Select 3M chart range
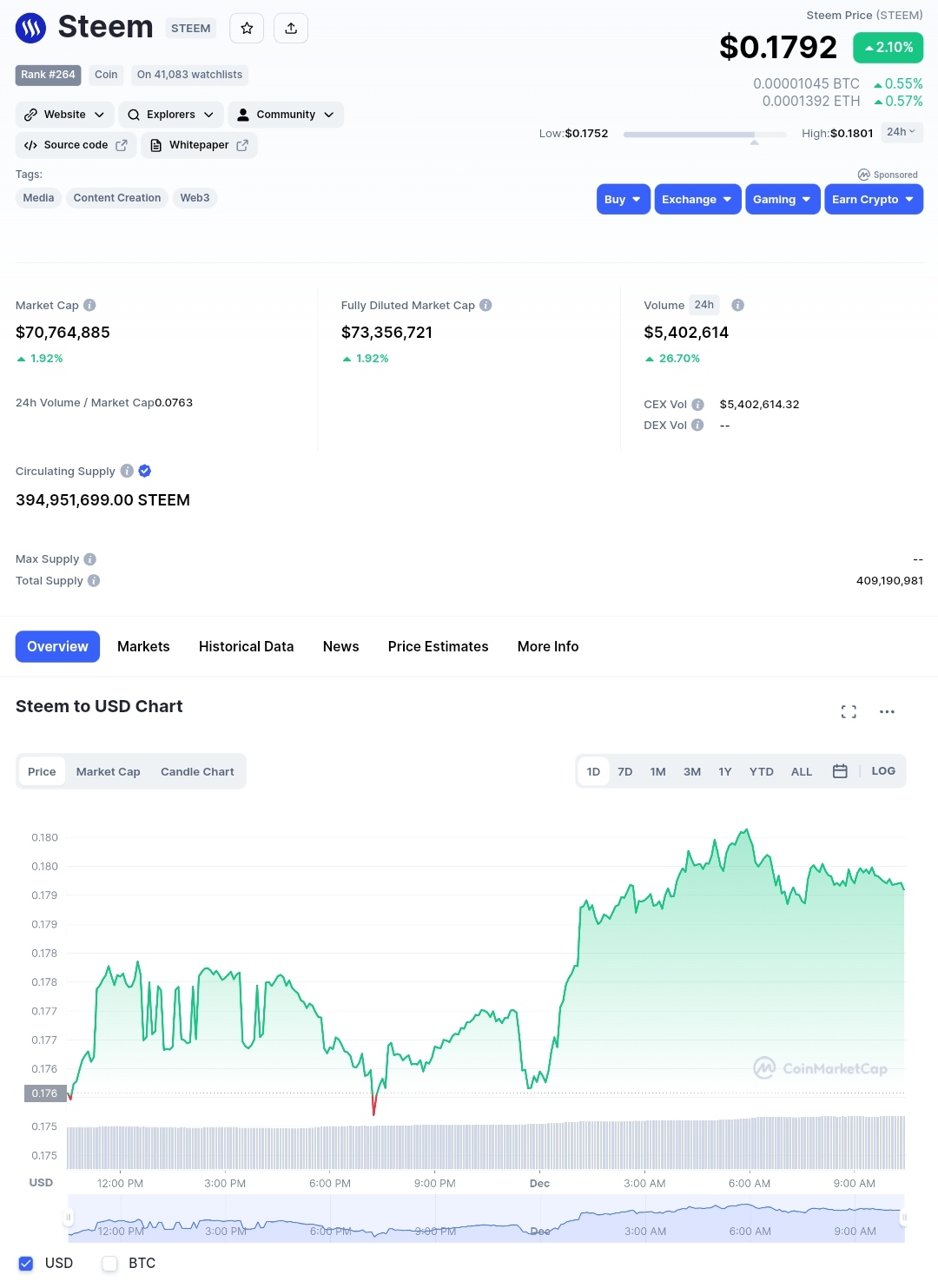Viewport: 938px width, 1288px height. click(x=692, y=771)
